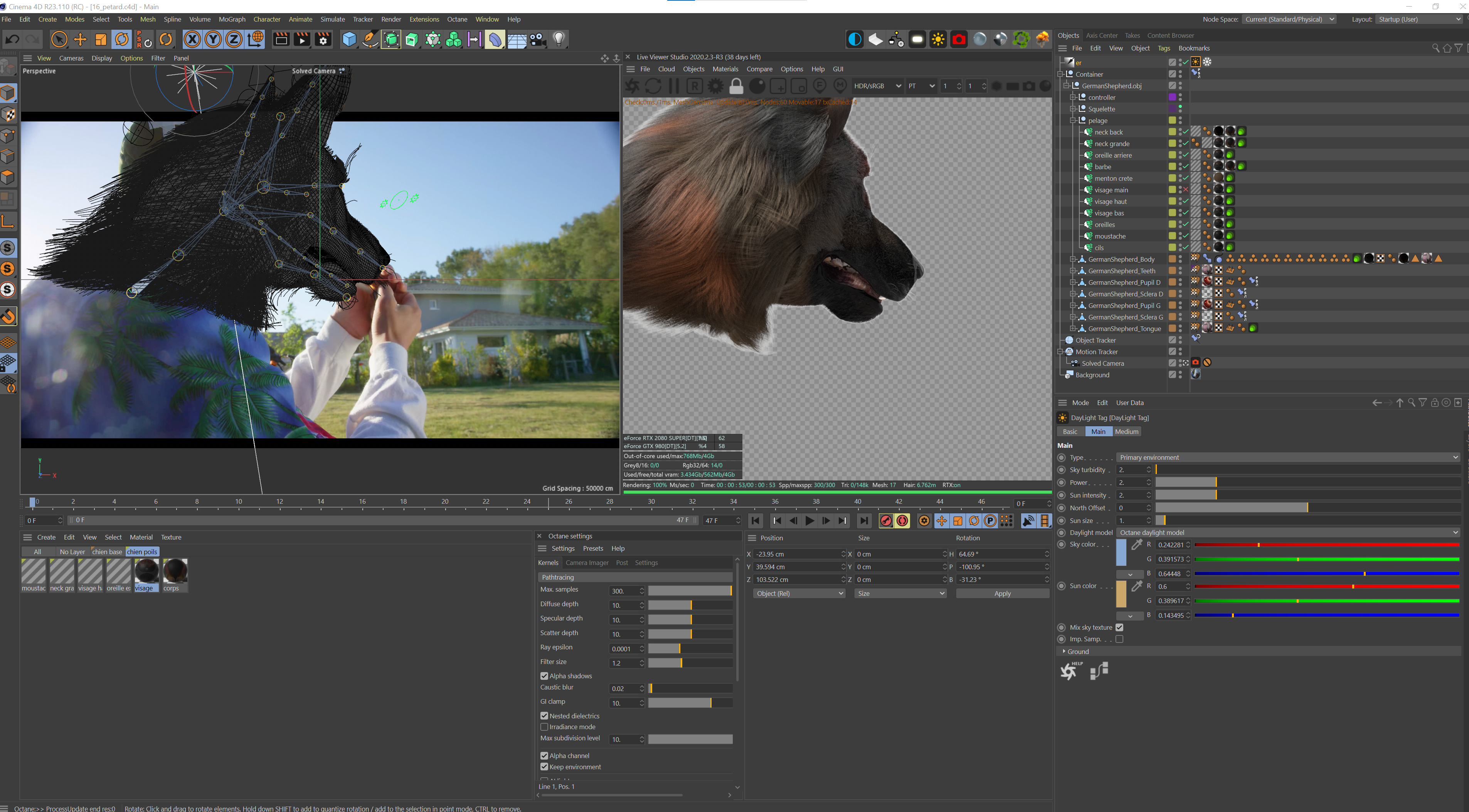Click the Sky color swatch
1469x812 pixels.
(x=1121, y=552)
